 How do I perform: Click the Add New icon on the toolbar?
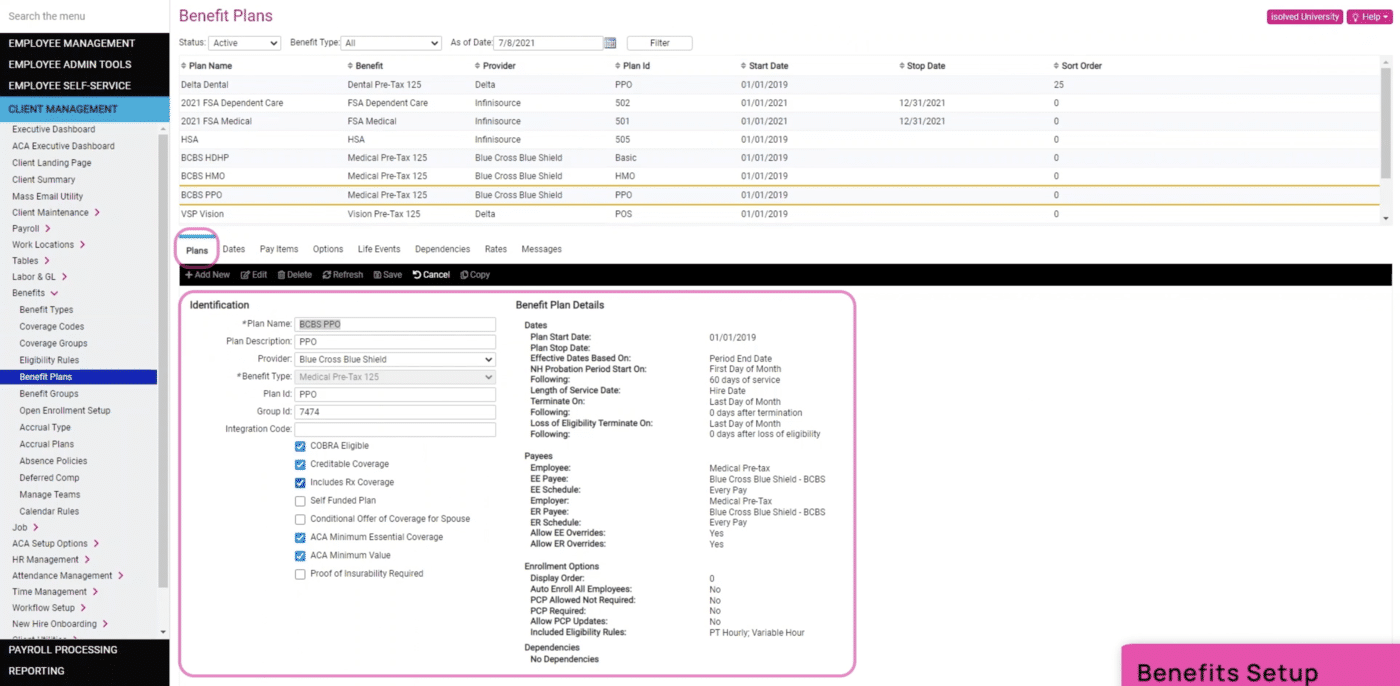(194, 274)
